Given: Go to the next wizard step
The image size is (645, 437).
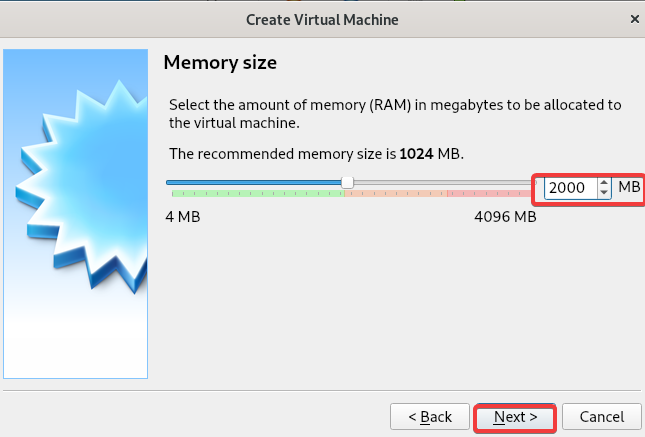Looking at the screenshot, I should click(x=515, y=417).
